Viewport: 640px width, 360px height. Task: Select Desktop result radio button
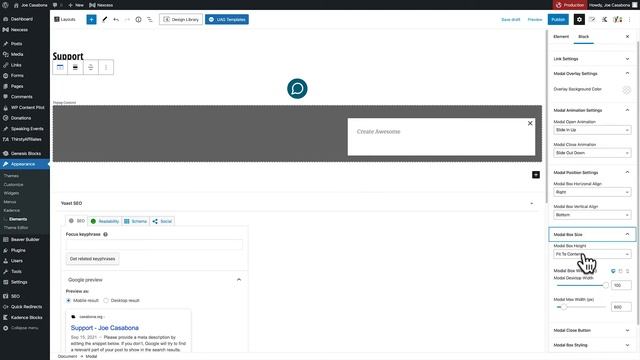106,300
